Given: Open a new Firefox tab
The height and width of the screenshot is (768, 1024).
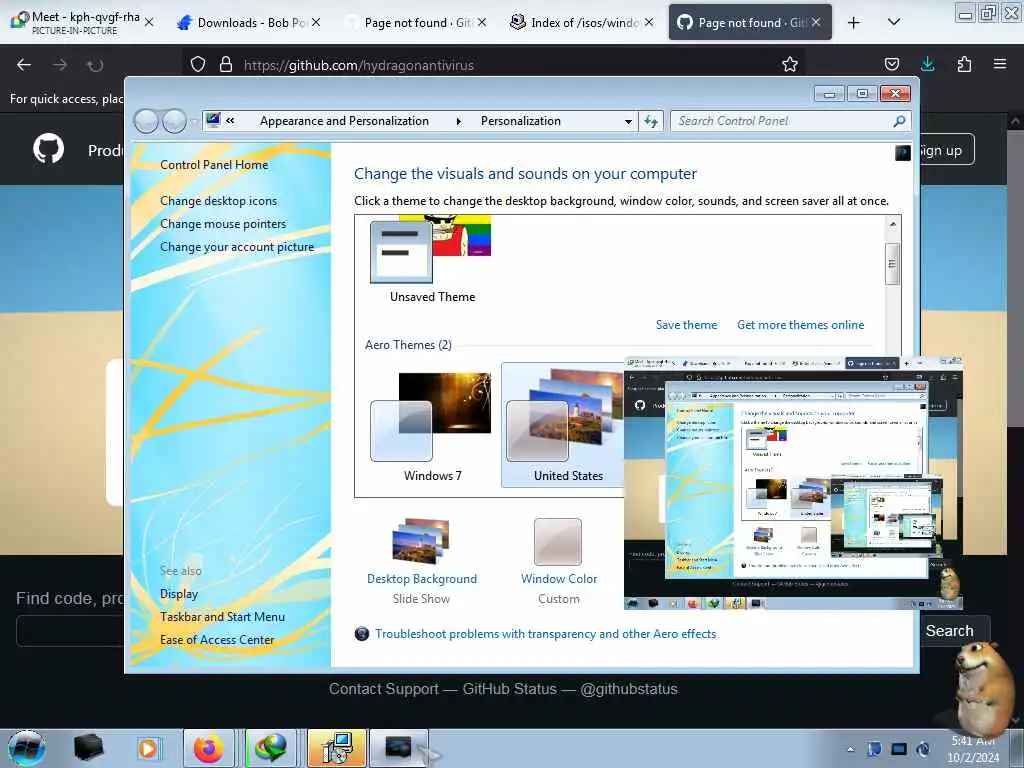Looking at the screenshot, I should point(854,23).
